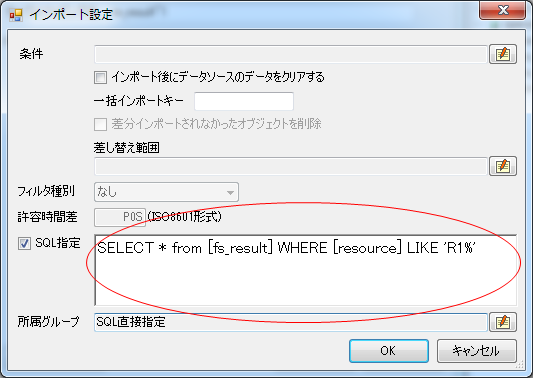
Task: Confirm settings with the OK button
Action: coord(389,351)
